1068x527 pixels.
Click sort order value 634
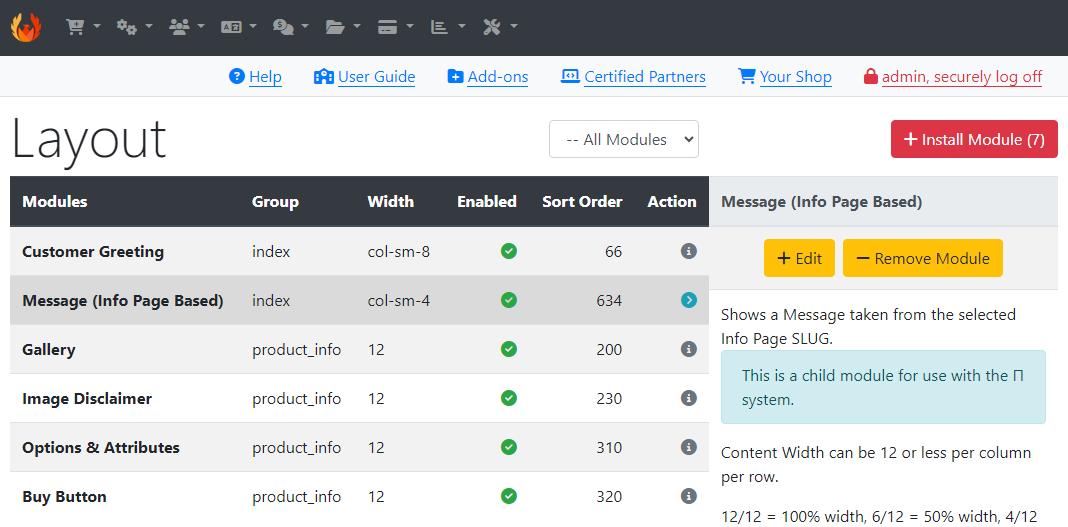point(609,300)
